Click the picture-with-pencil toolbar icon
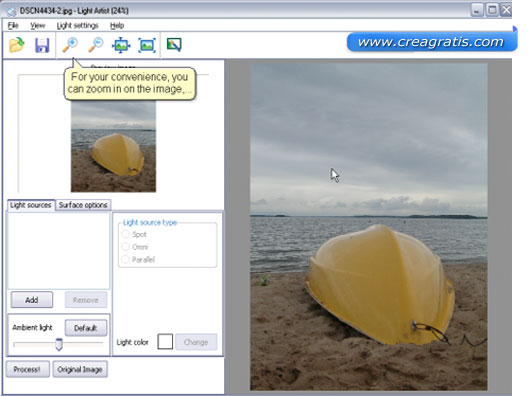Screen dimensions: 530x396 (174, 45)
